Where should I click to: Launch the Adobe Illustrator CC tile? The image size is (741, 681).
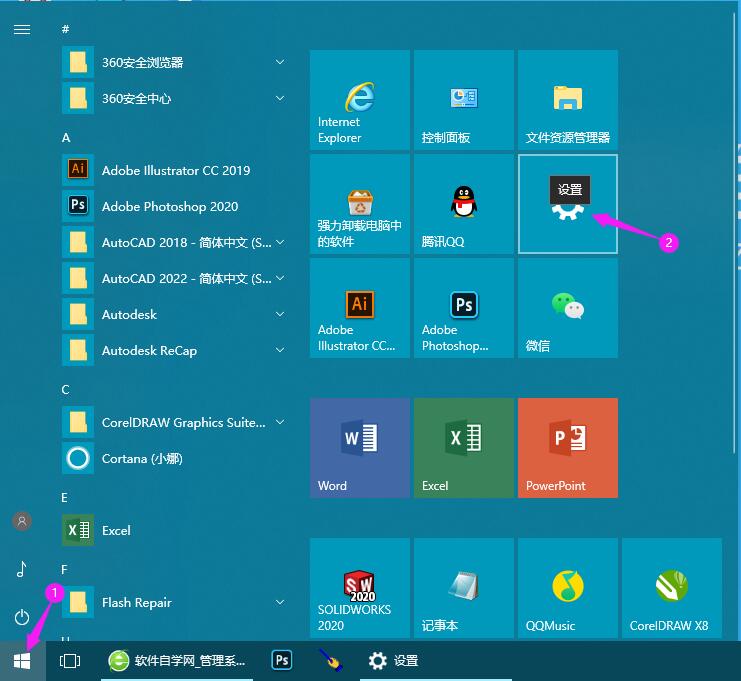360,308
